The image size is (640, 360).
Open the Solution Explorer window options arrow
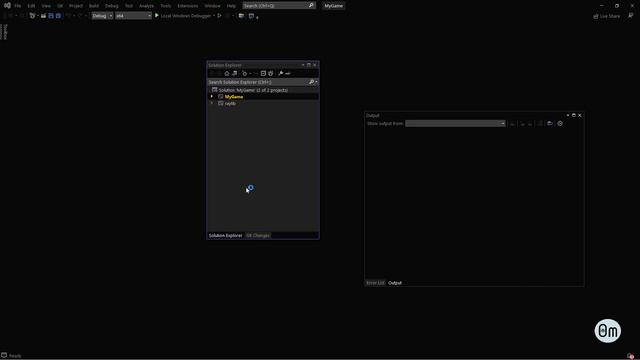tap(303, 65)
